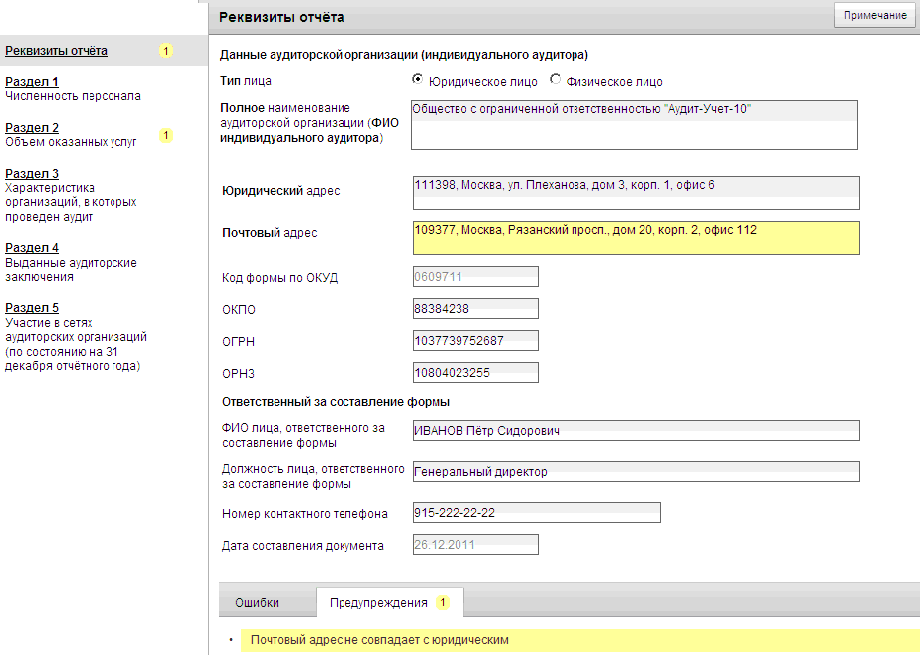Click the count badge on Предупреждения tab

pos(443,602)
